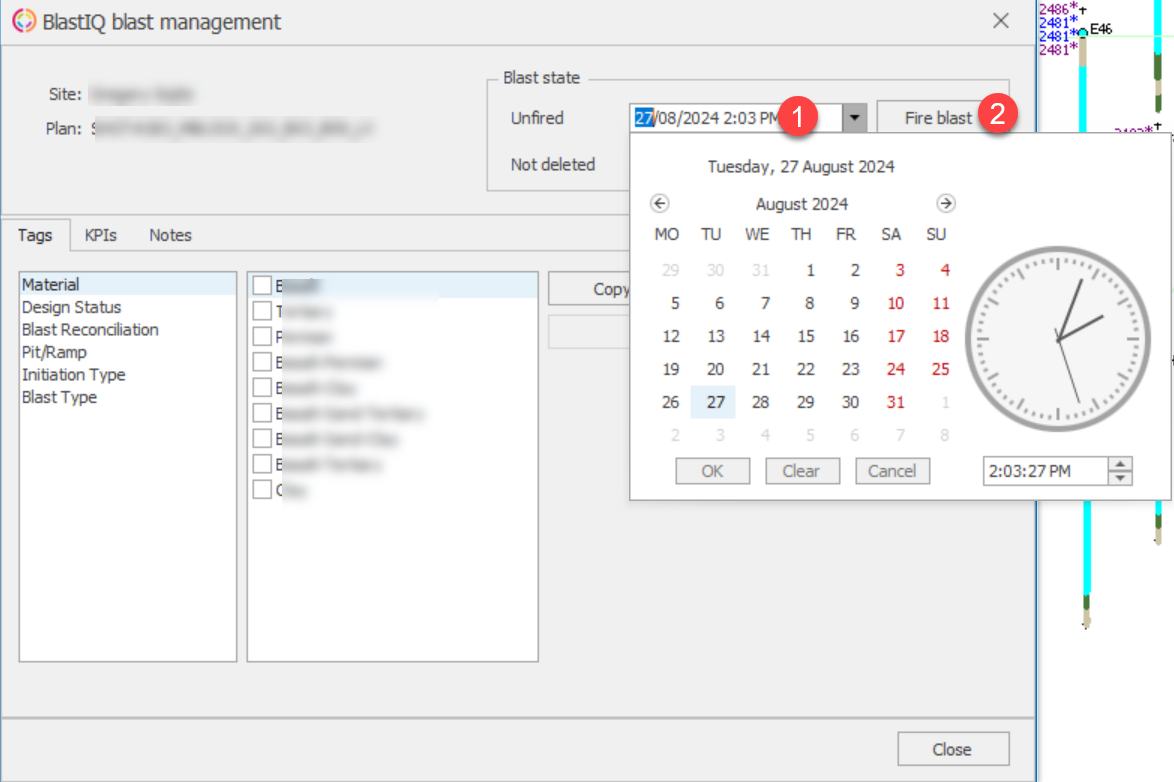Click Tuesday, 27 August 2024 today label
This screenshot has height=782, width=1174.
click(801, 166)
